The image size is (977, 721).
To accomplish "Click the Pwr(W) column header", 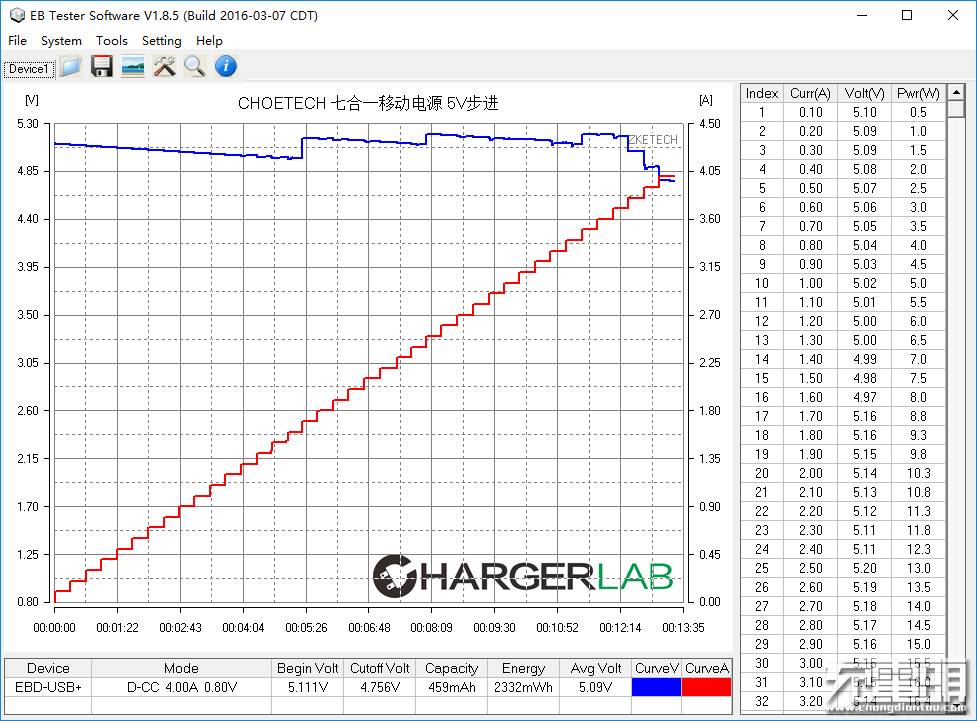I will pos(918,93).
